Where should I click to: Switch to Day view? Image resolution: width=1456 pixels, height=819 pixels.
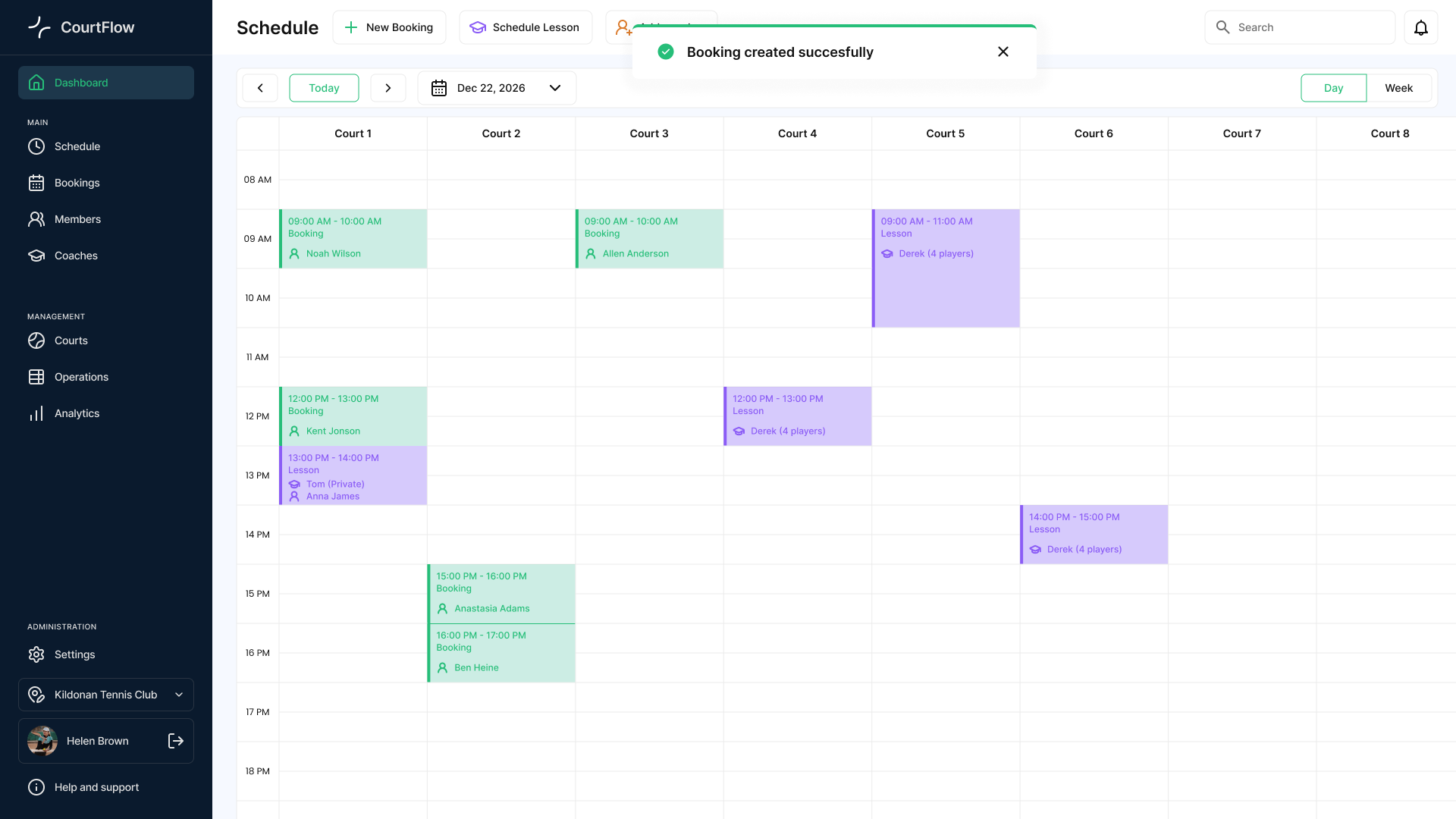point(1334,88)
